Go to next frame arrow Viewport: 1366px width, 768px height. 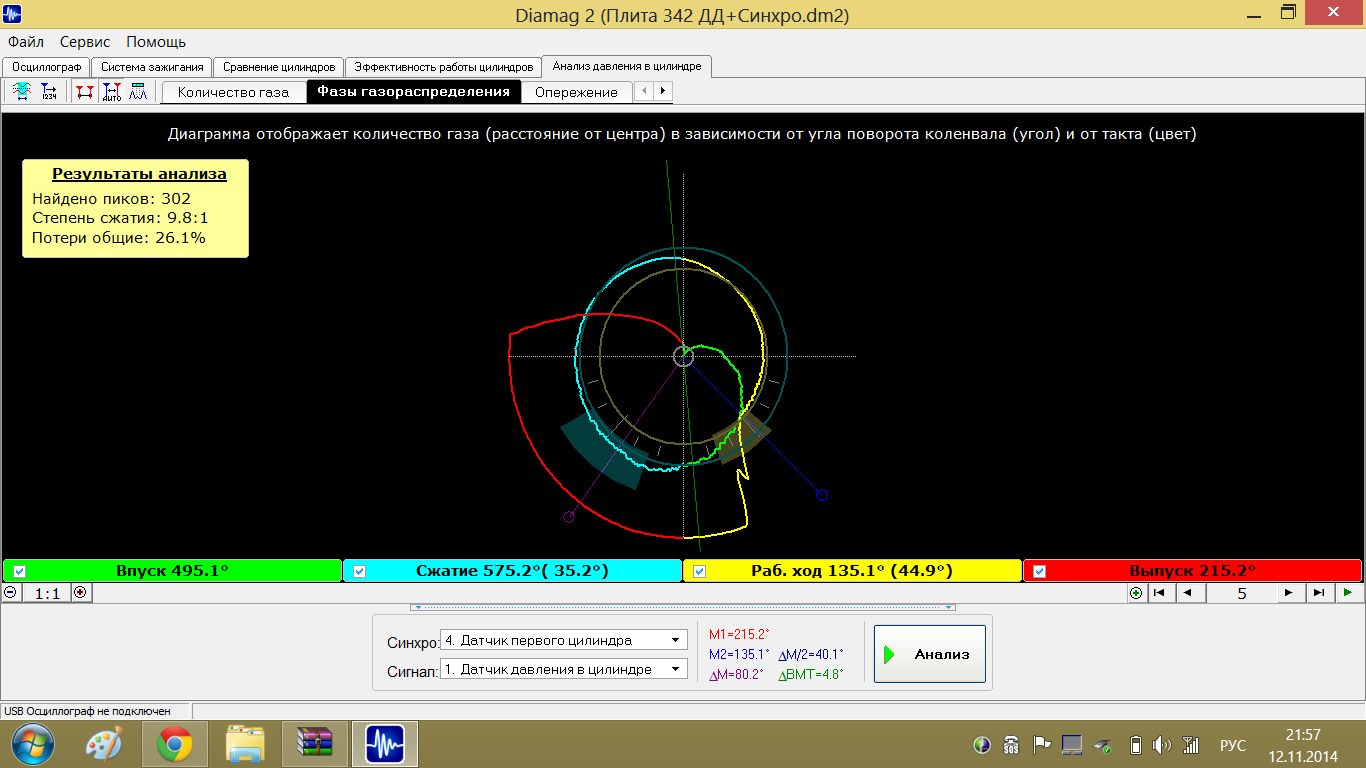pos(1289,592)
